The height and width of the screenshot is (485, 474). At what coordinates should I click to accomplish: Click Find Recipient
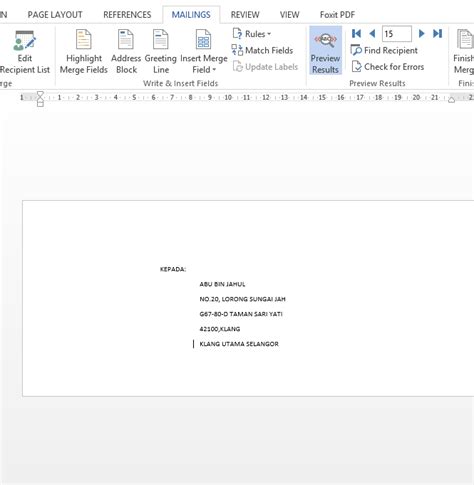tap(384, 50)
